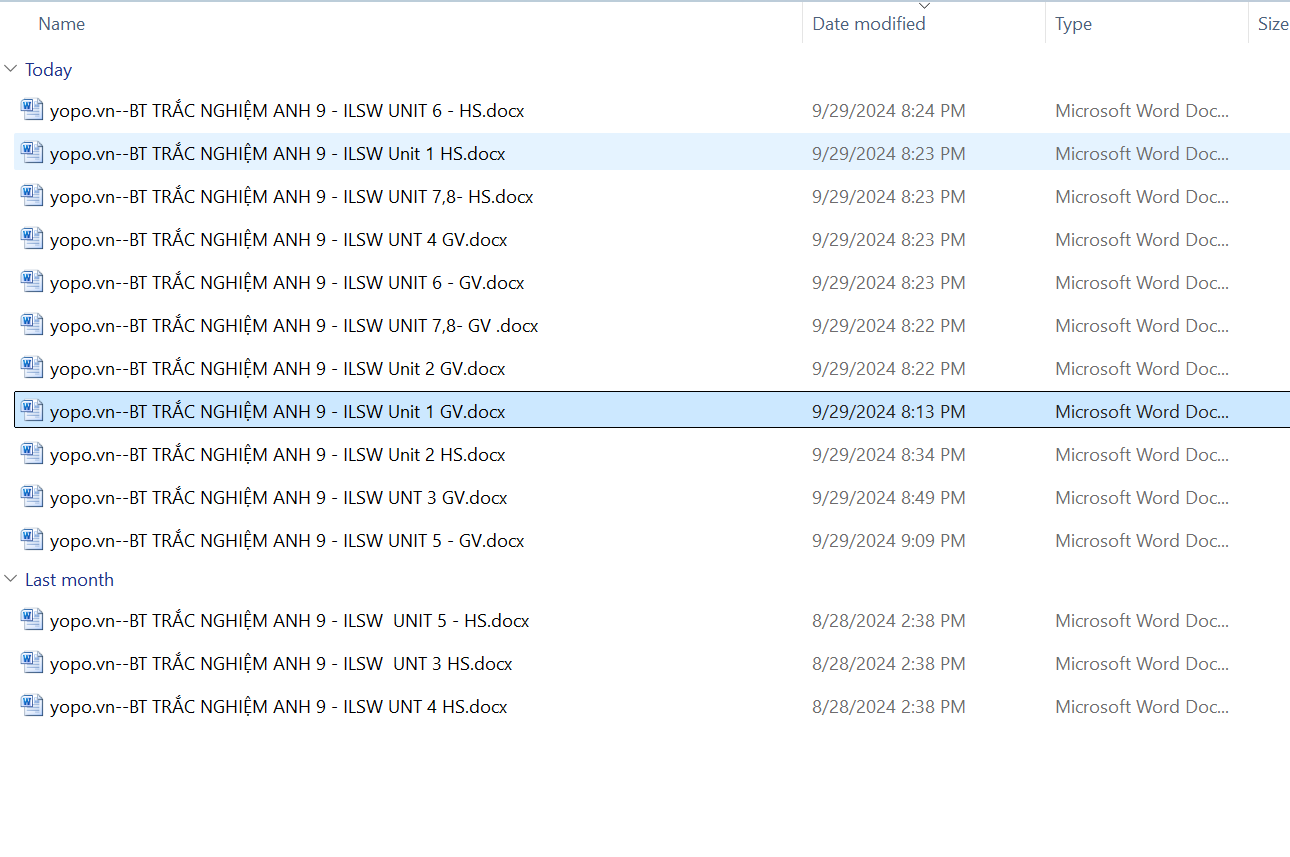Select file name ILSW Unit 2 GV.docx
The width and height of the screenshot is (1290, 857).
pyautogui.click(x=278, y=369)
